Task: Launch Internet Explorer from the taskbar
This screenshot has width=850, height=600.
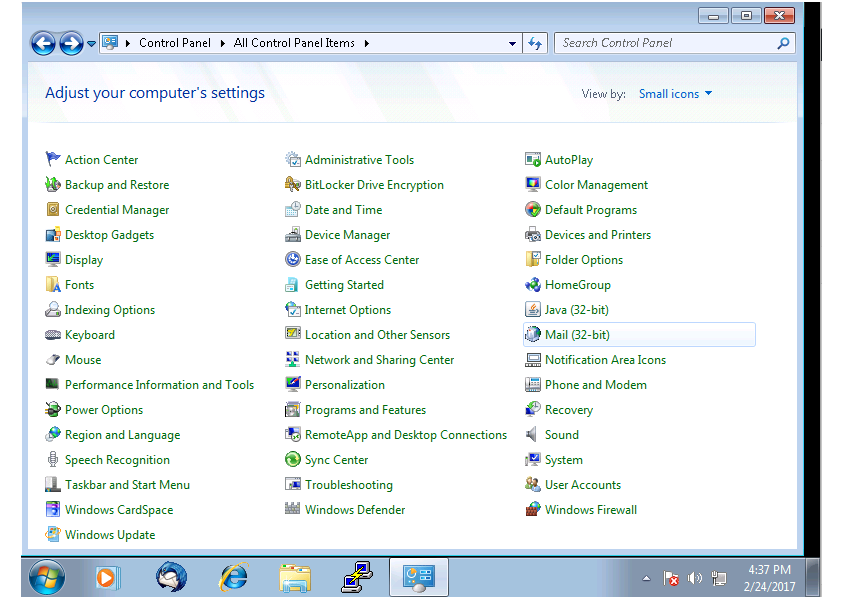Action: 234,577
